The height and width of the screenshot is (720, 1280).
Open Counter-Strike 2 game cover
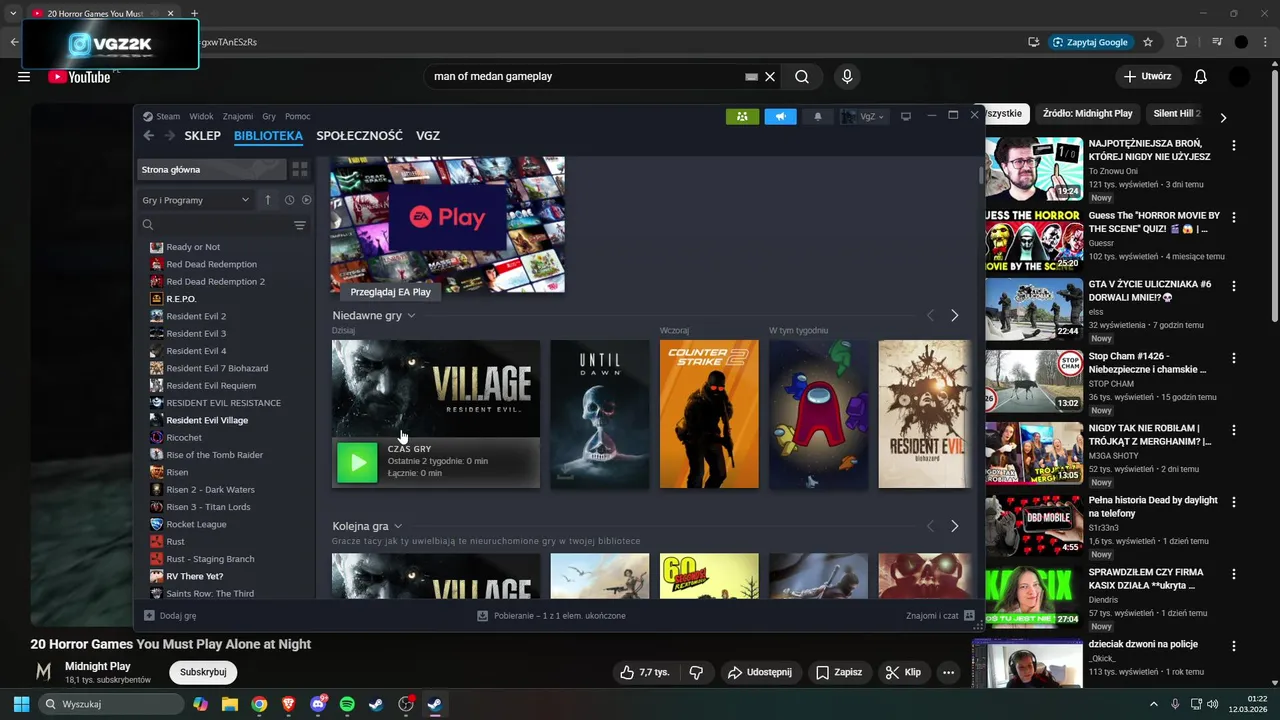click(x=709, y=414)
